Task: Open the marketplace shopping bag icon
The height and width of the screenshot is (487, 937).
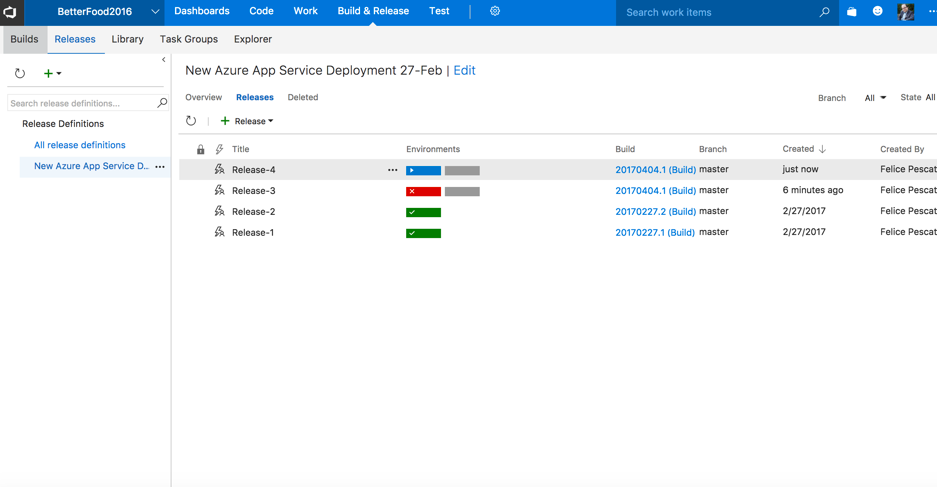Action: (852, 11)
